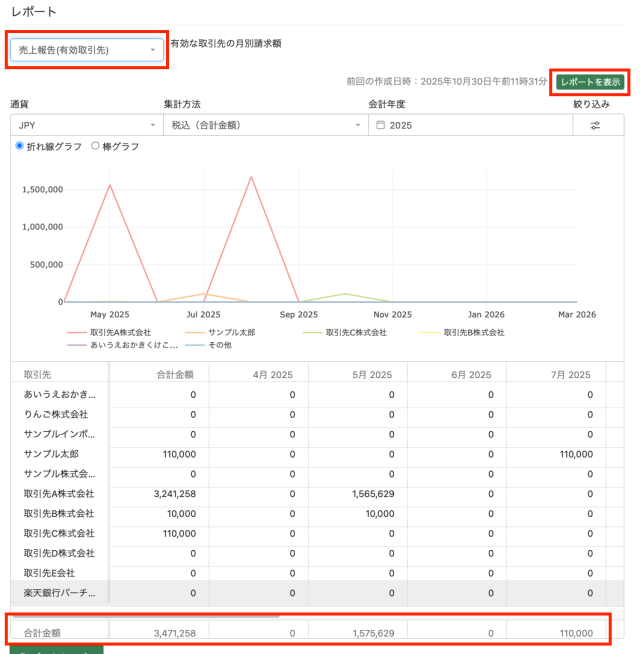Switch to 棒グラフ radio button

coord(95,146)
